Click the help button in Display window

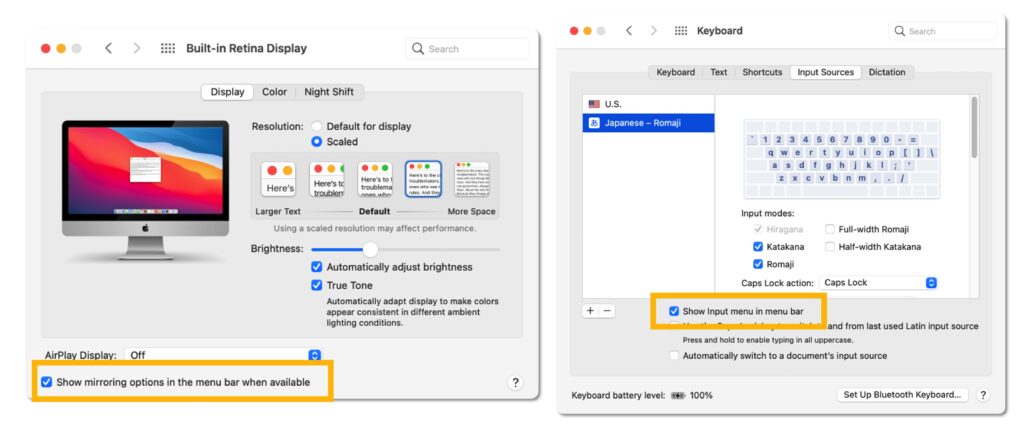point(516,383)
